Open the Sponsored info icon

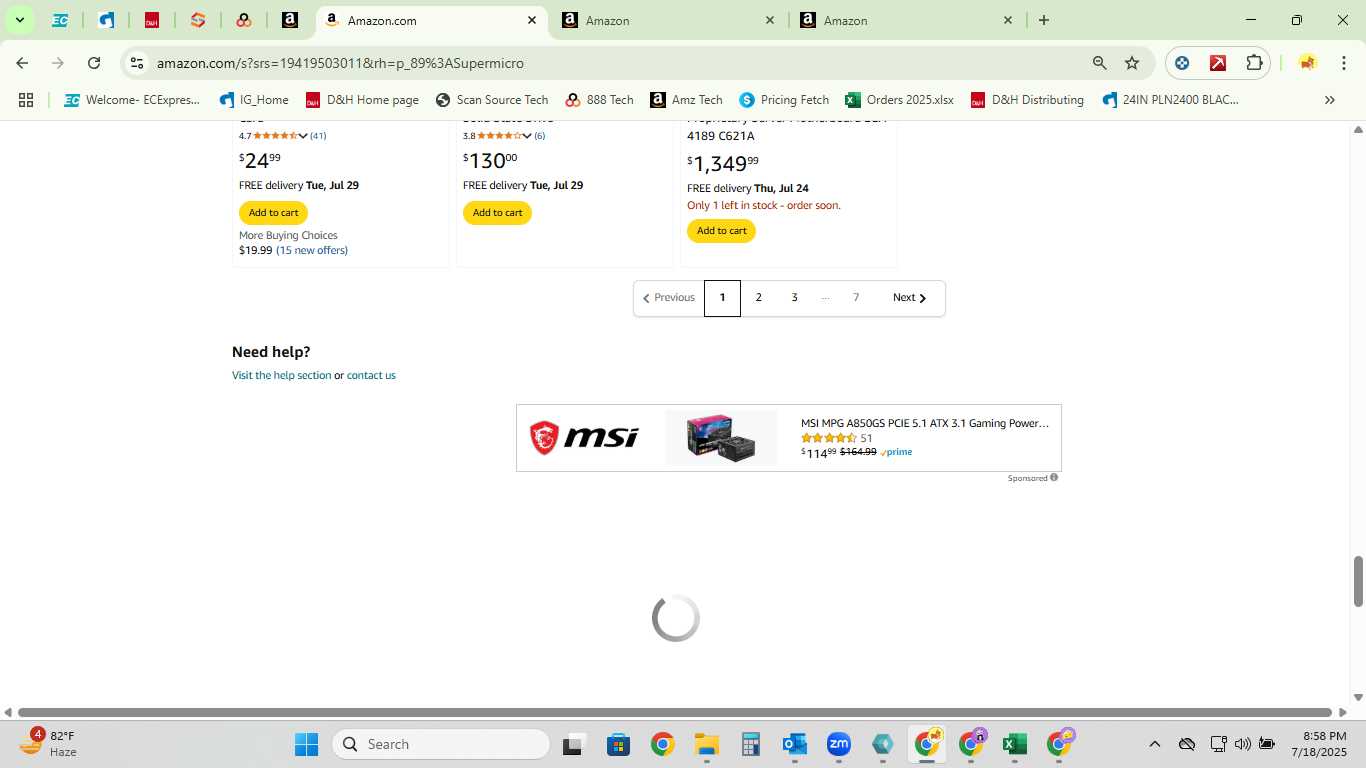click(1054, 478)
